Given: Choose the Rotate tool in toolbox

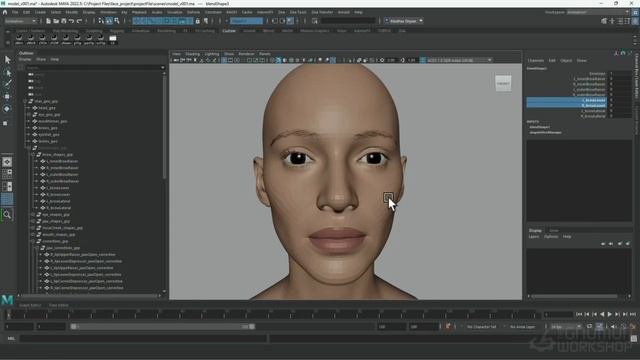Looking at the screenshot, I should pos(7,109).
